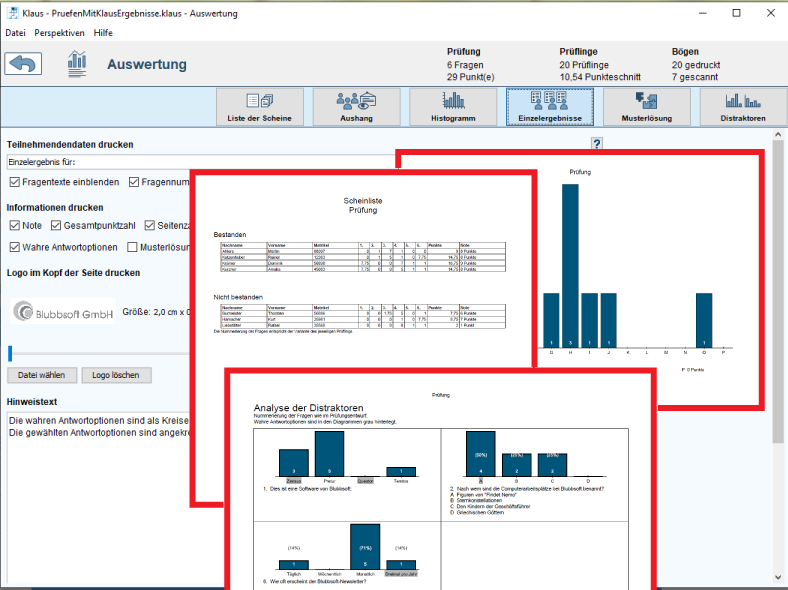Open the Datei menu
The height and width of the screenshot is (590, 788).
[x=15, y=32]
